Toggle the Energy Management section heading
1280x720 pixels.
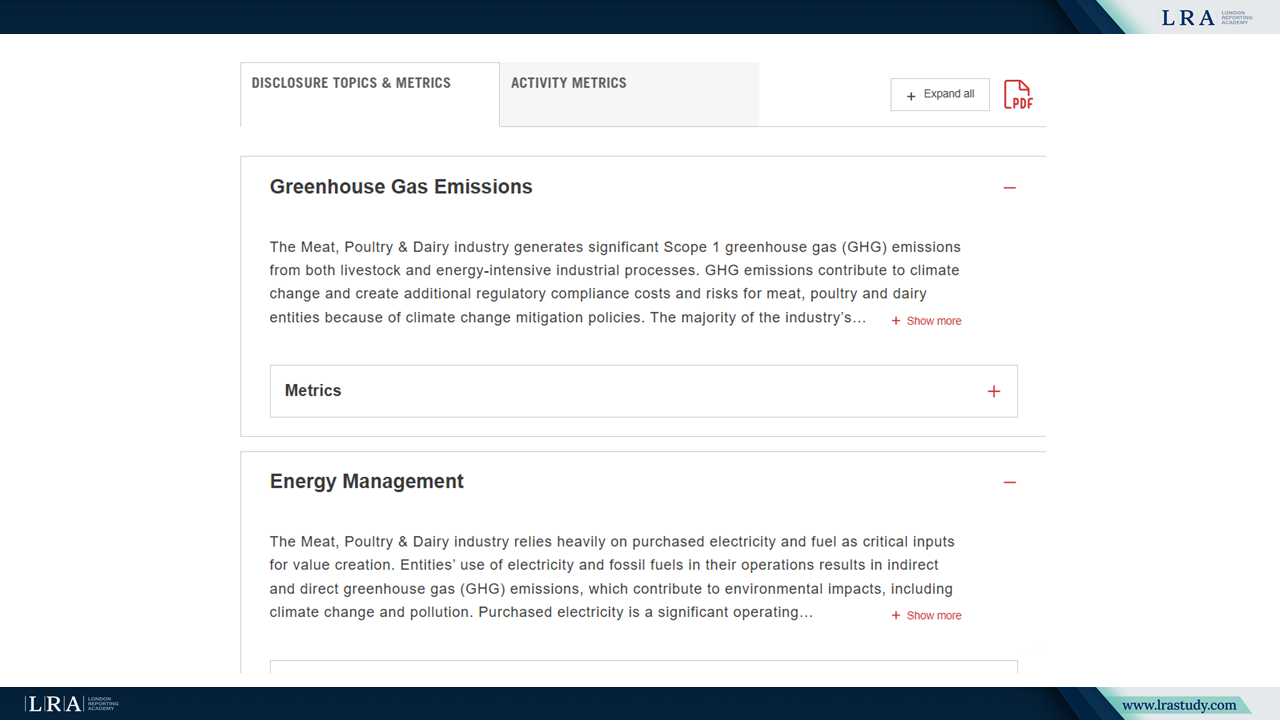pyautogui.click(x=367, y=482)
